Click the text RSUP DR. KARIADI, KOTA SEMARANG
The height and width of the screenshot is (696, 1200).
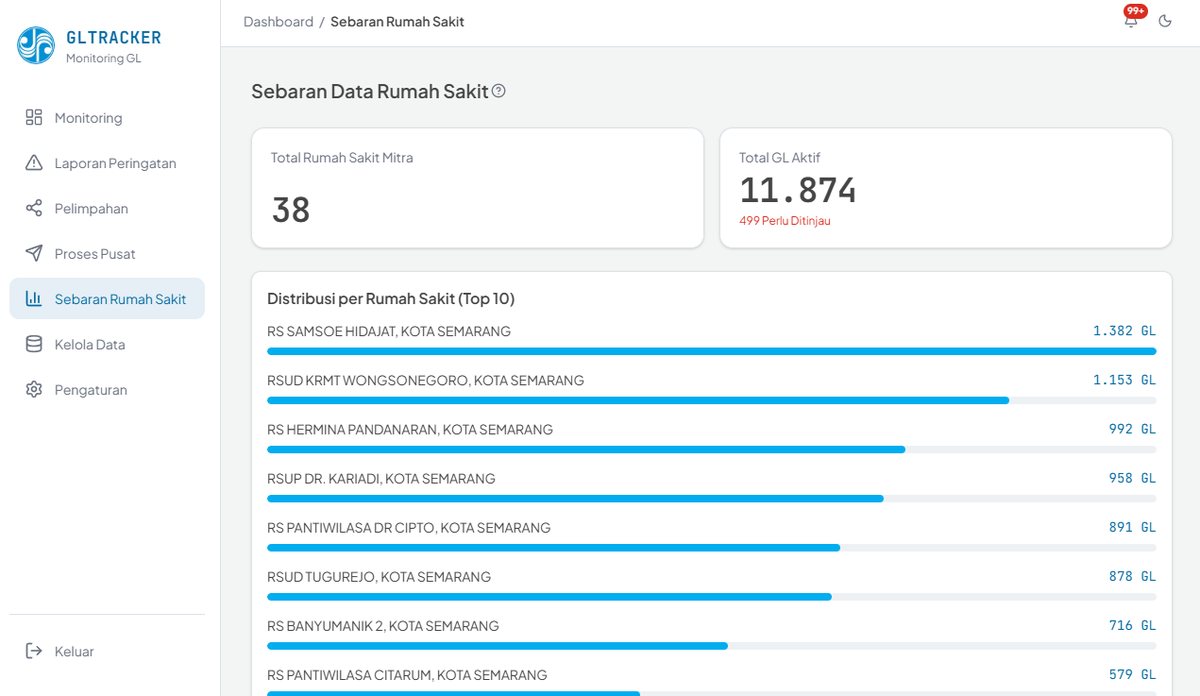coord(381,478)
